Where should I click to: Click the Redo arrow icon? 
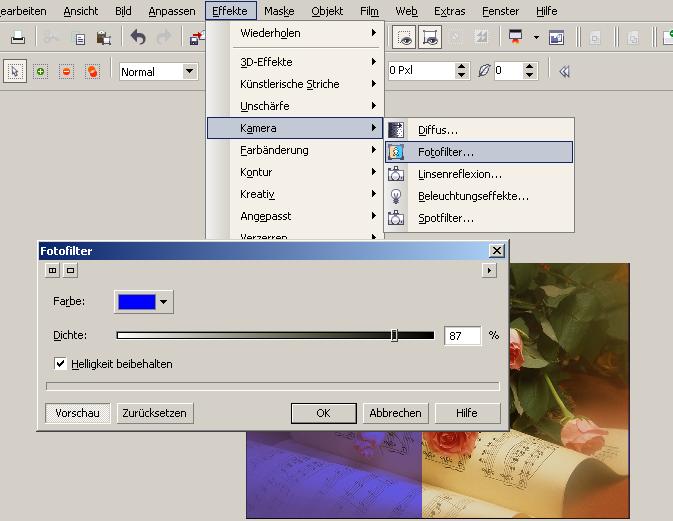pyautogui.click(x=164, y=38)
